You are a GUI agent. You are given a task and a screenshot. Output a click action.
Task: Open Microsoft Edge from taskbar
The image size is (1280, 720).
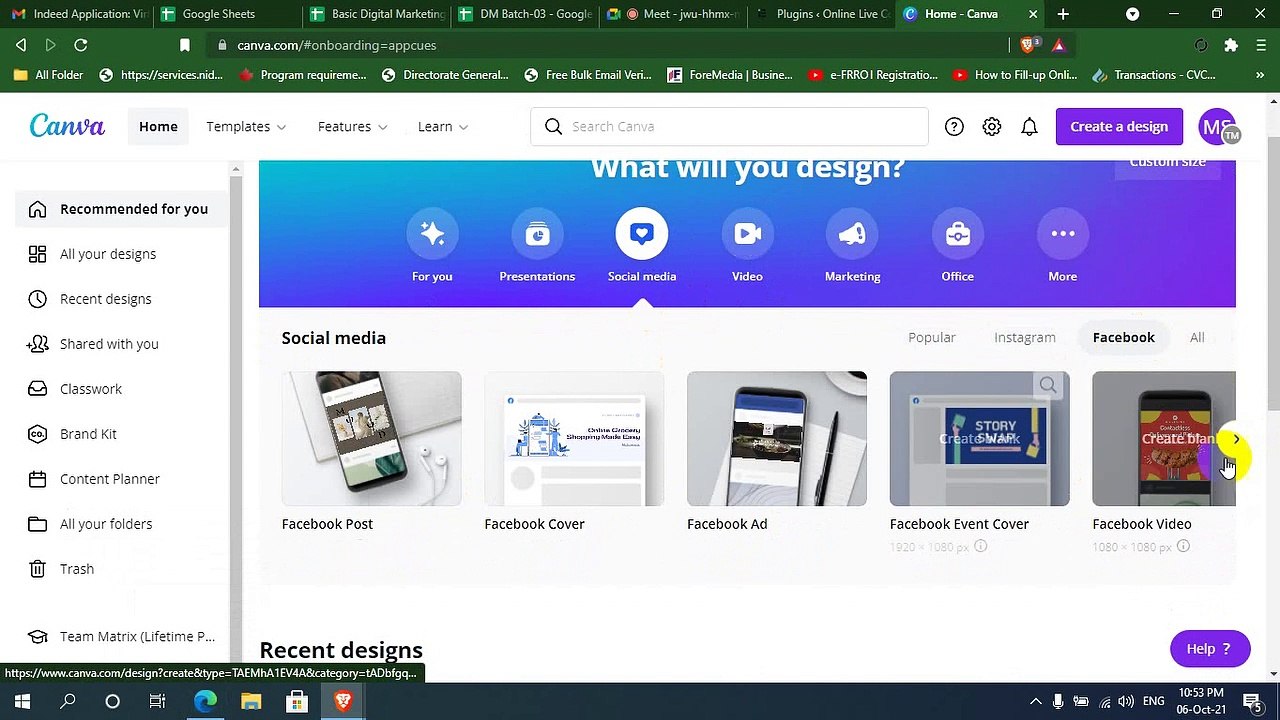click(x=205, y=701)
